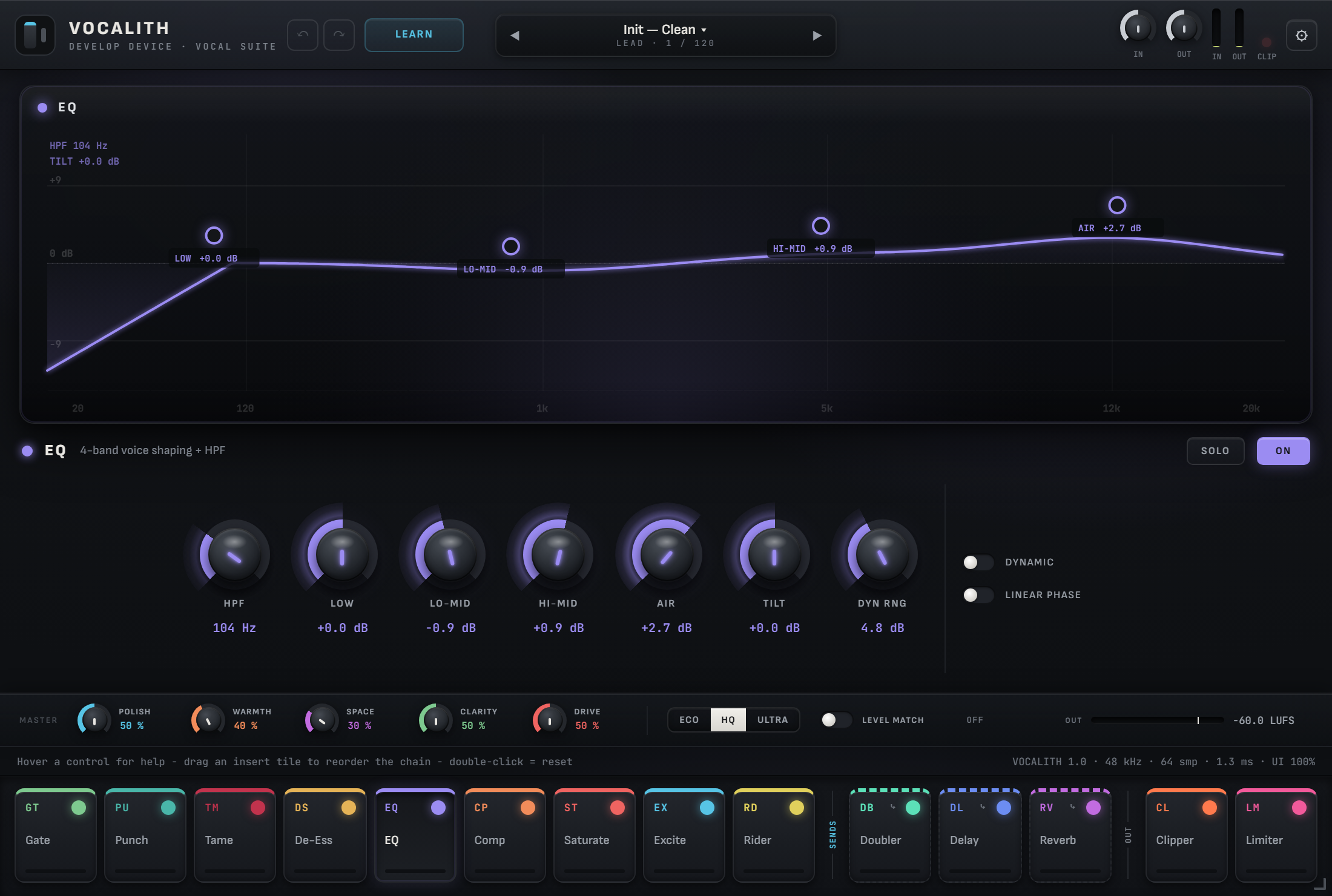The image size is (1332, 896).
Task: Toggle the Punch tile power dot
Action: pos(168,808)
